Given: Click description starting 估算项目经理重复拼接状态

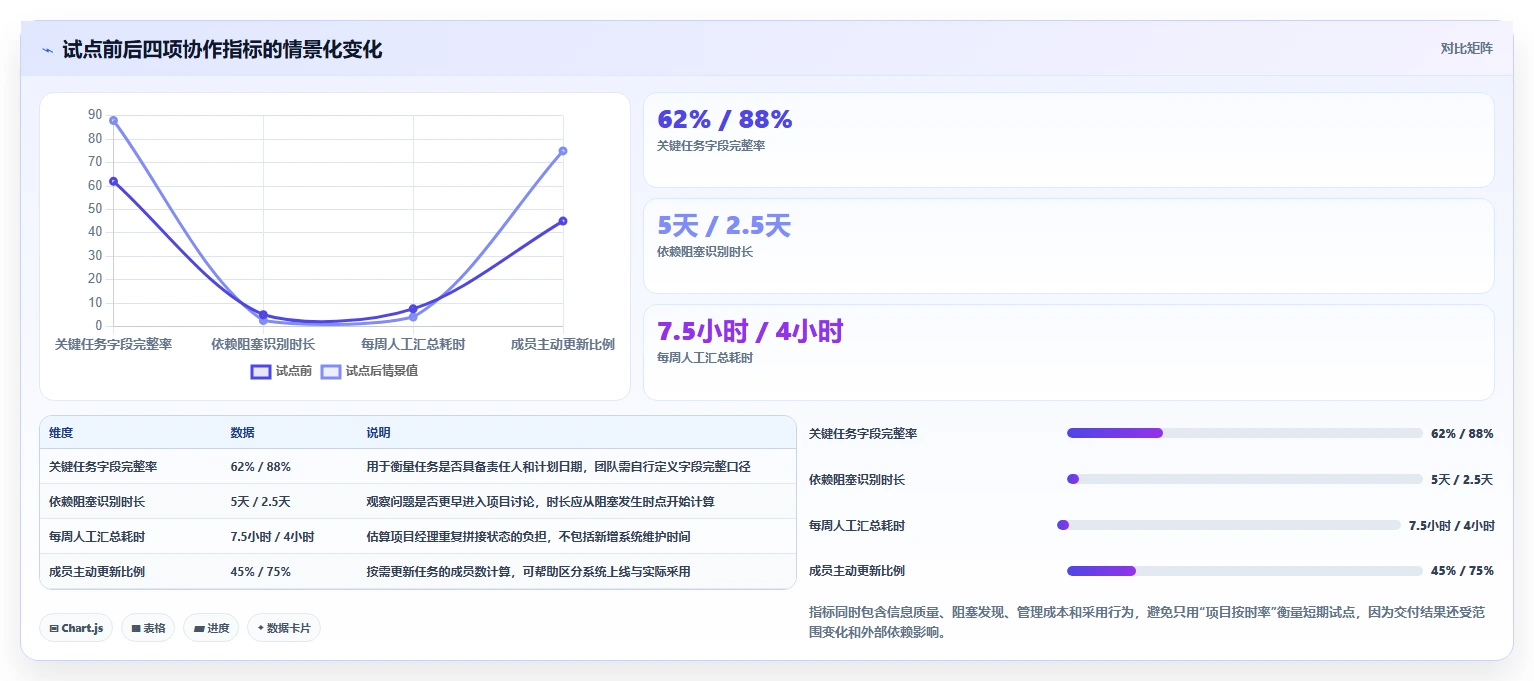Looking at the screenshot, I should 528,537.
